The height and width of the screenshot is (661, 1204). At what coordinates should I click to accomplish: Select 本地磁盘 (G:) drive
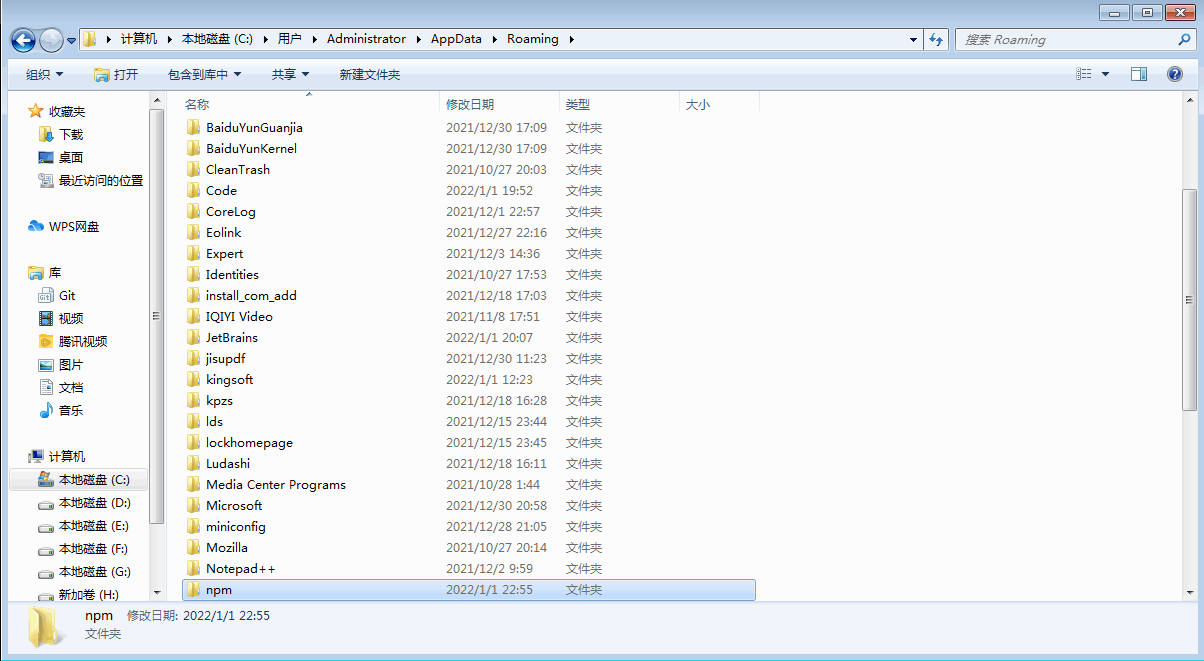(x=94, y=572)
